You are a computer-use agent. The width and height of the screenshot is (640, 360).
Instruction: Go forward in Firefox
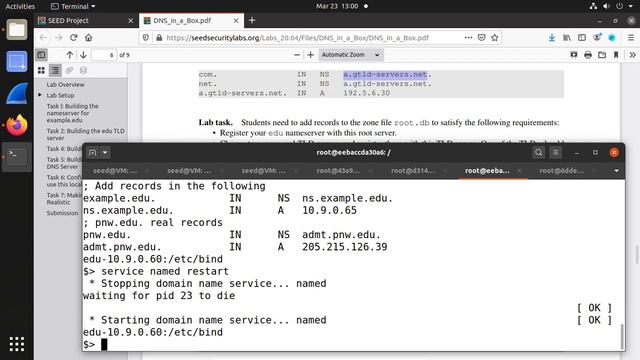58,38
